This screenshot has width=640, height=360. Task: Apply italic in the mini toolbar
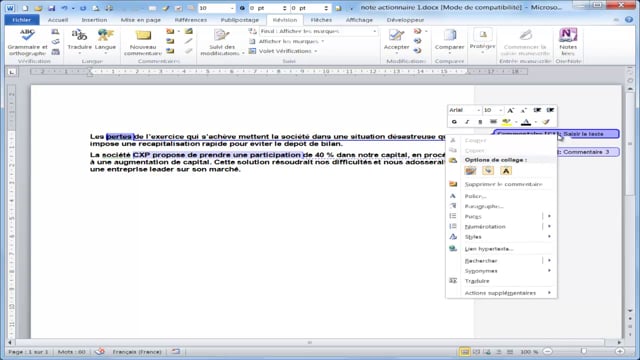coord(467,122)
